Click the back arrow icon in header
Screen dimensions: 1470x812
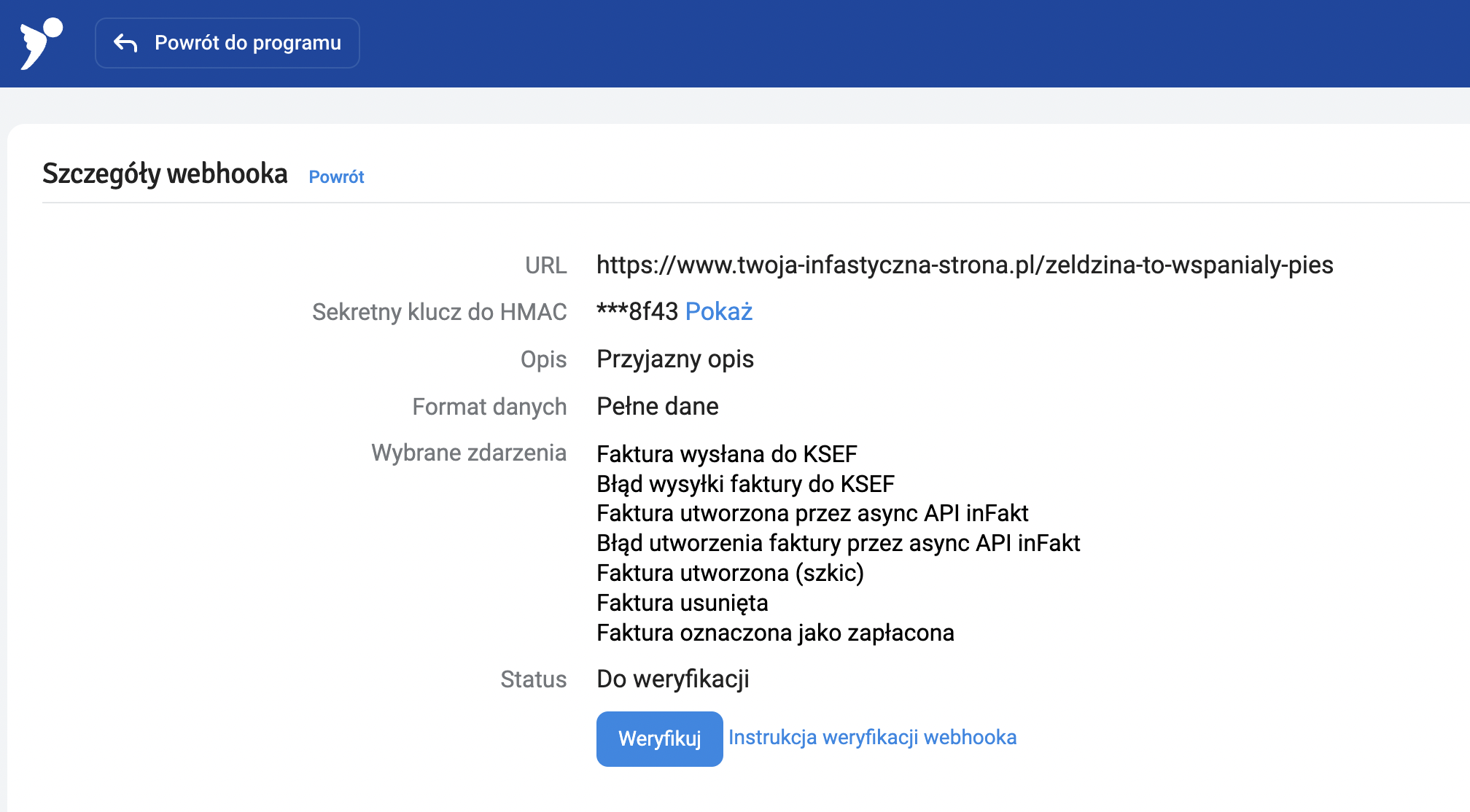click(125, 43)
